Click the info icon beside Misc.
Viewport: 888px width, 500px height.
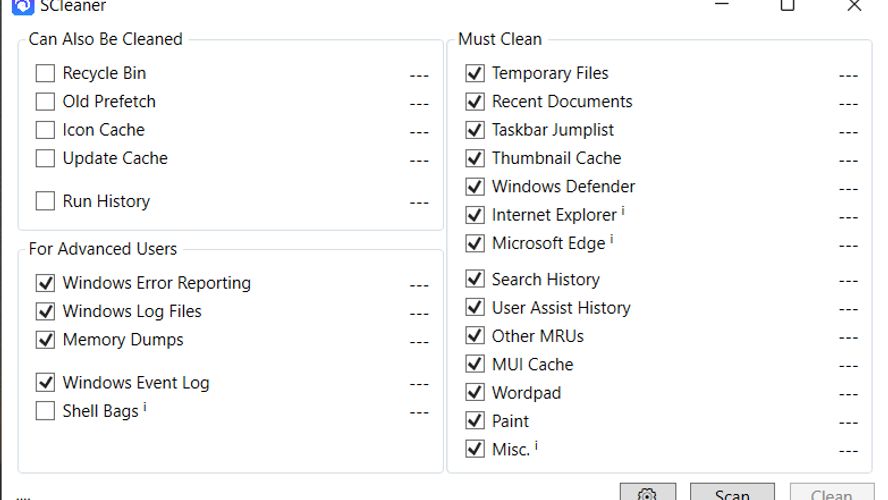[x=536, y=446]
